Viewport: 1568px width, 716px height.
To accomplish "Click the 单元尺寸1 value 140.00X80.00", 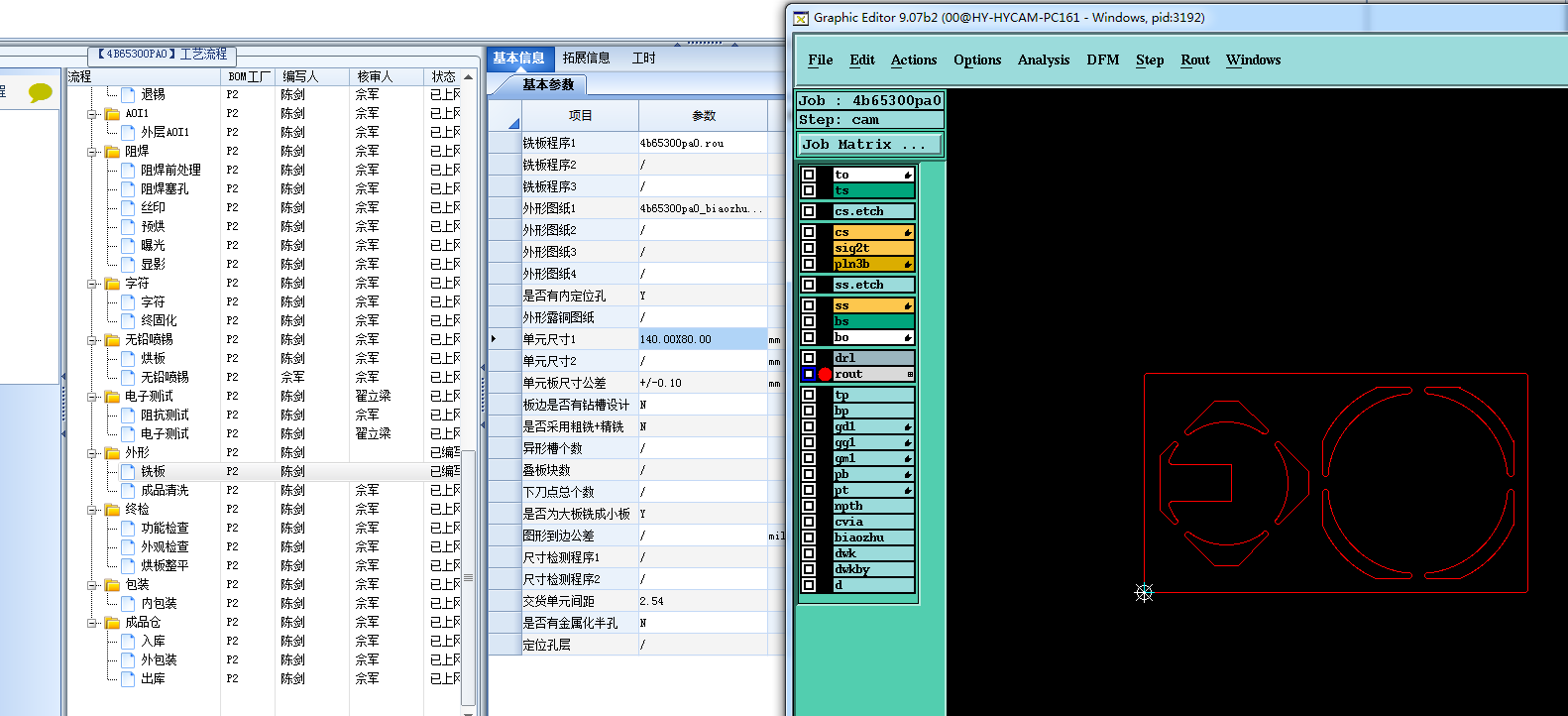I will pyautogui.click(x=703, y=339).
